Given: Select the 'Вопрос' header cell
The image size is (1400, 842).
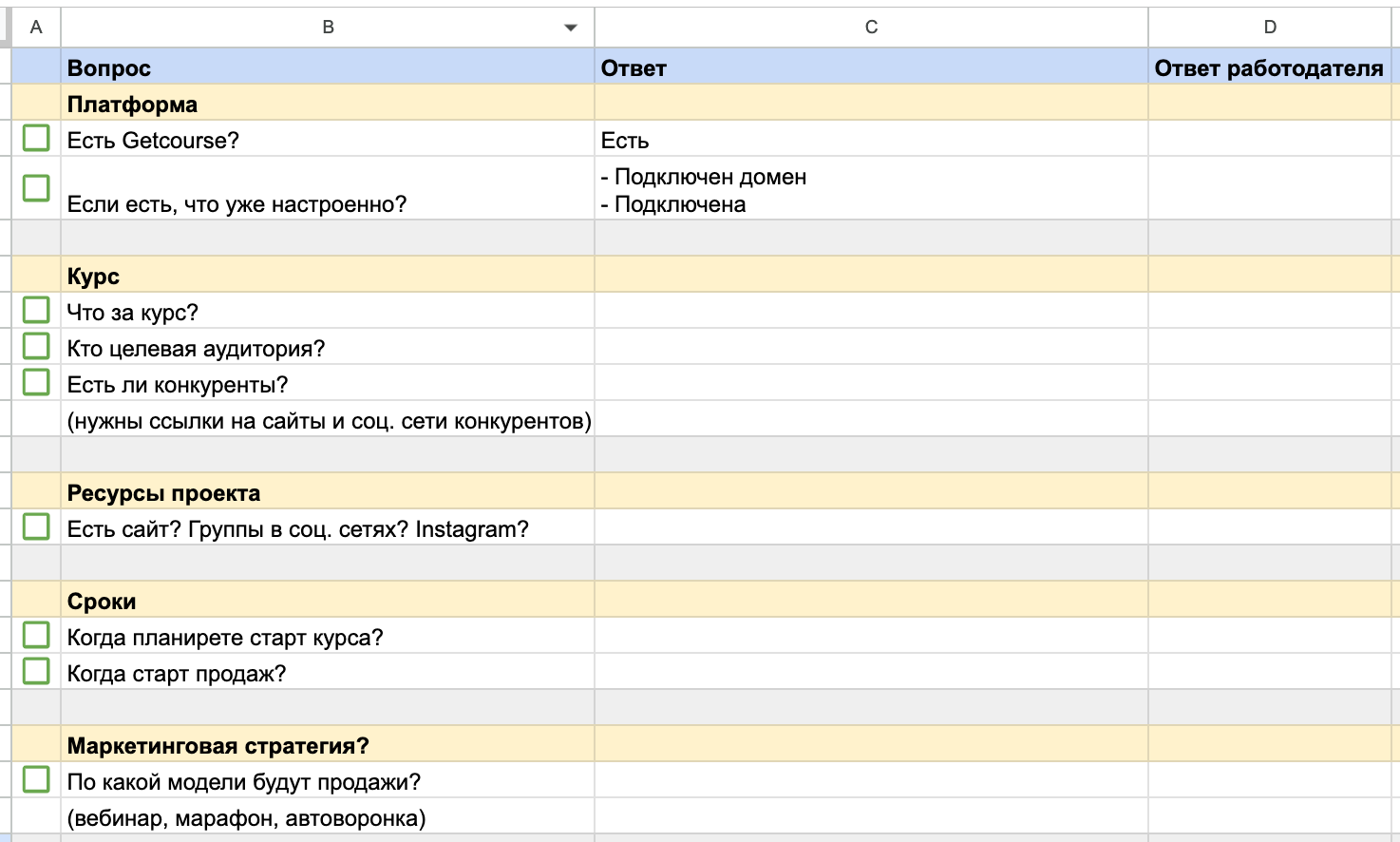Looking at the screenshot, I should (328, 68).
